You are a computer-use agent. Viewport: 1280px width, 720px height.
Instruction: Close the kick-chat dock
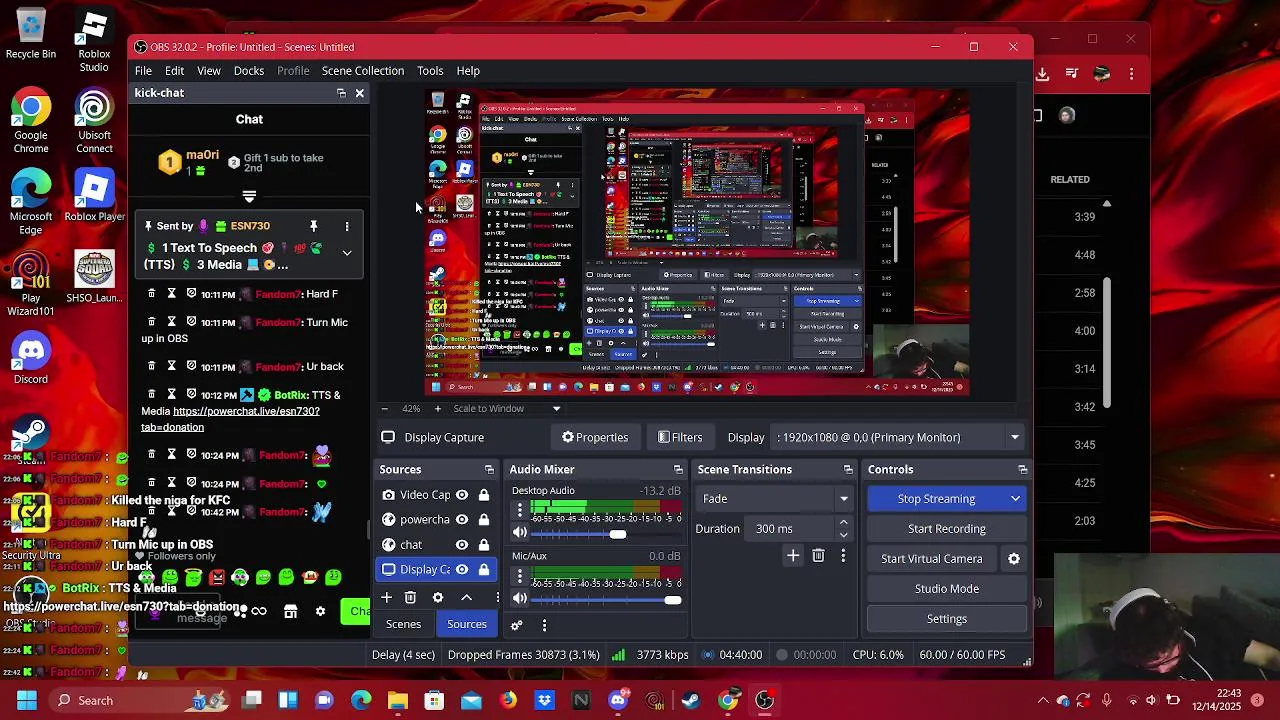(359, 93)
